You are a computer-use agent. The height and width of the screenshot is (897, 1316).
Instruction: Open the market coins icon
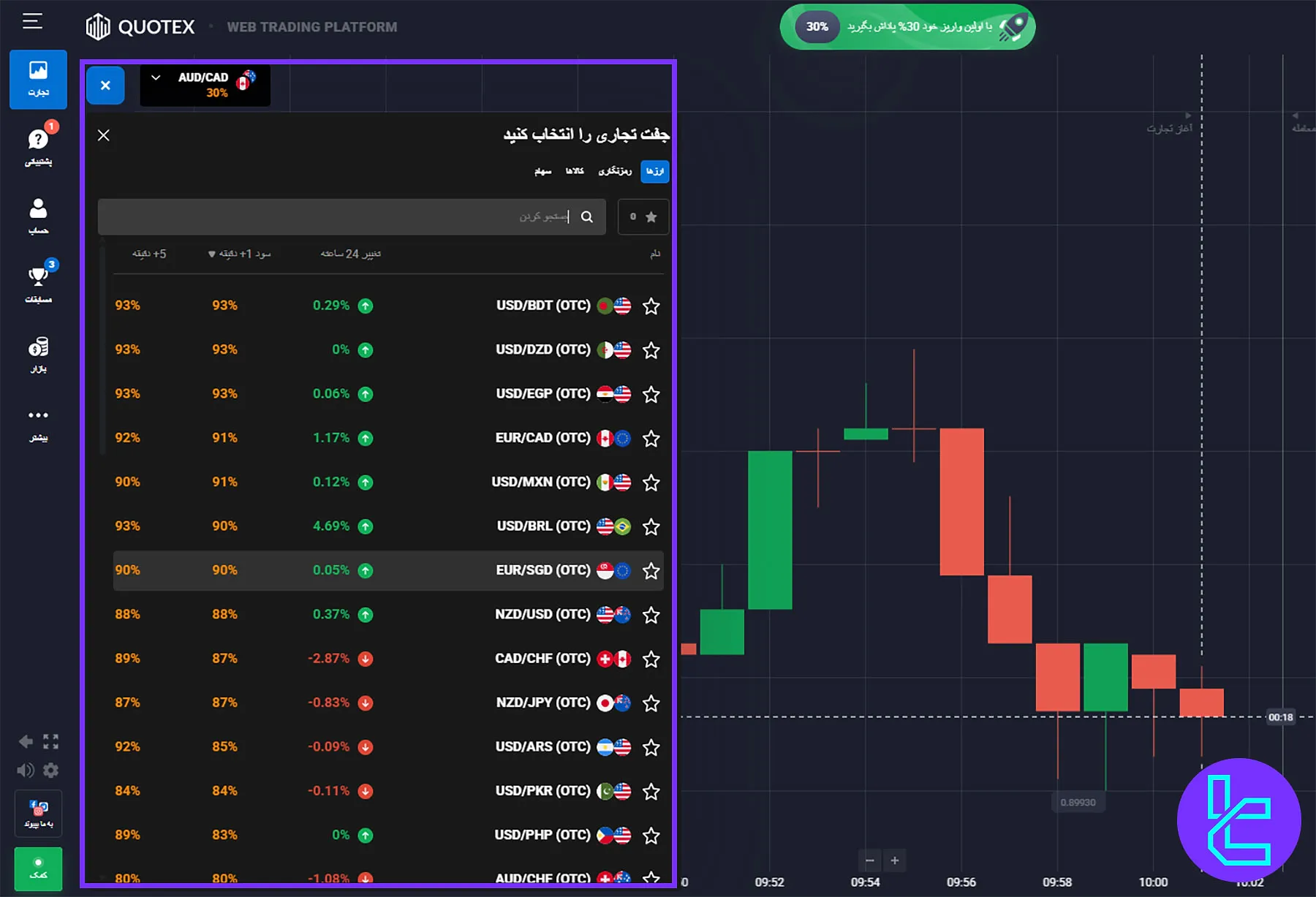click(38, 347)
